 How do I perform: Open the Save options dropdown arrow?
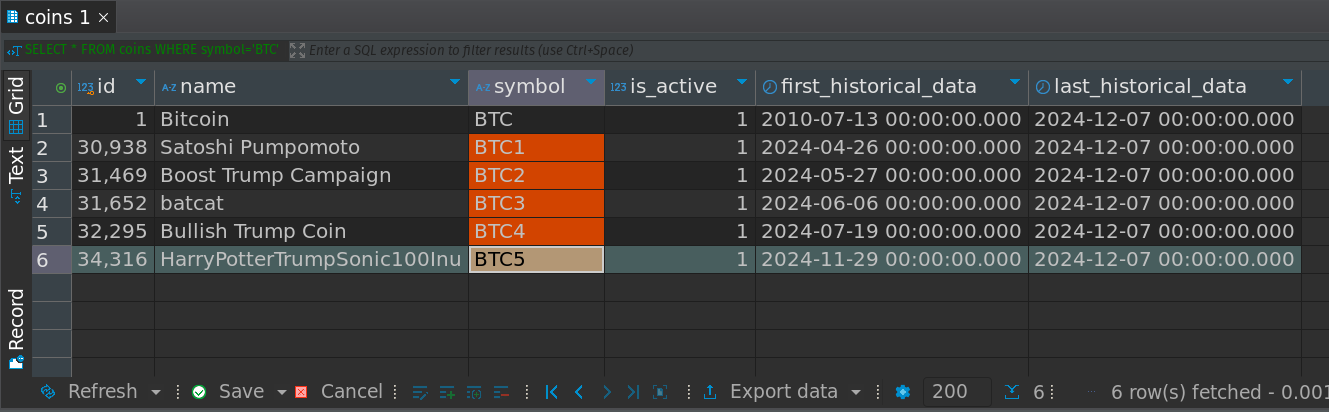click(x=282, y=392)
